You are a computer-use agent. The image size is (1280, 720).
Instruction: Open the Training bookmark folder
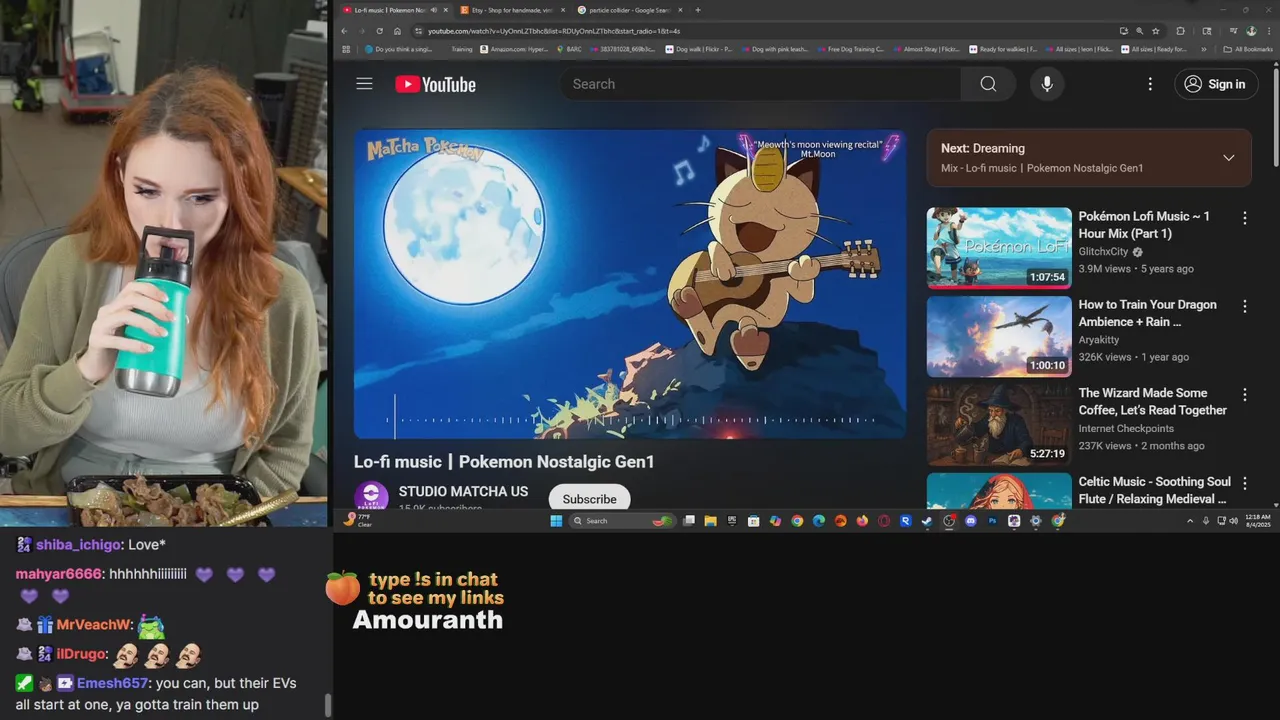point(461,49)
